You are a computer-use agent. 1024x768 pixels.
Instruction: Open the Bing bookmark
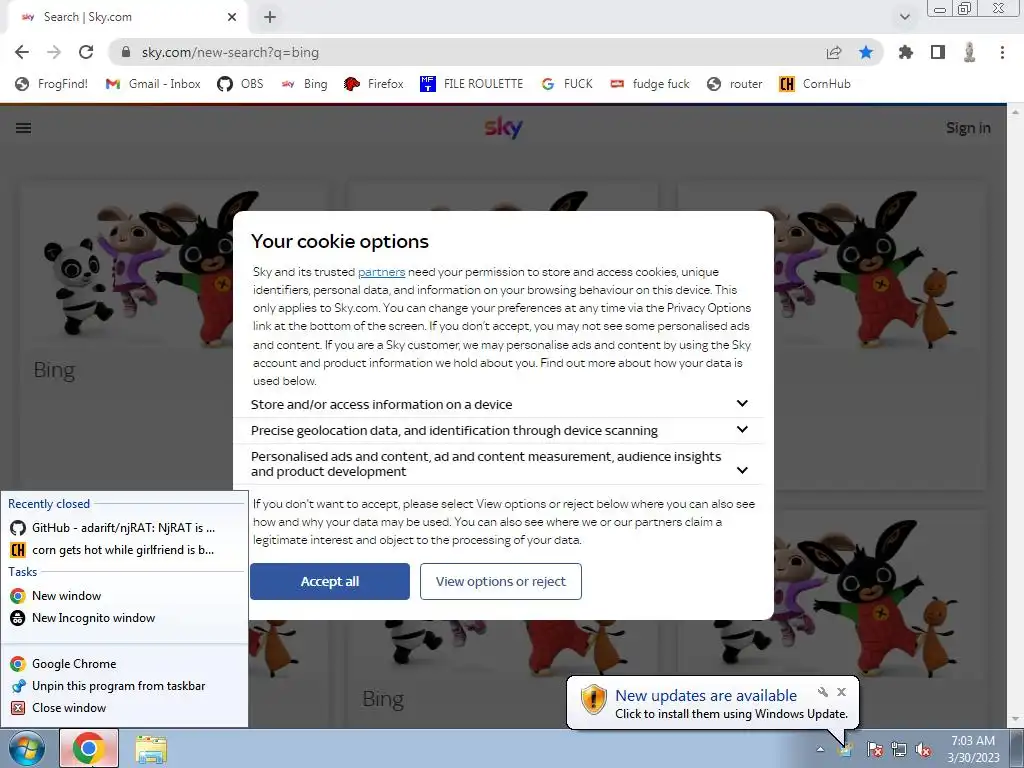point(304,84)
